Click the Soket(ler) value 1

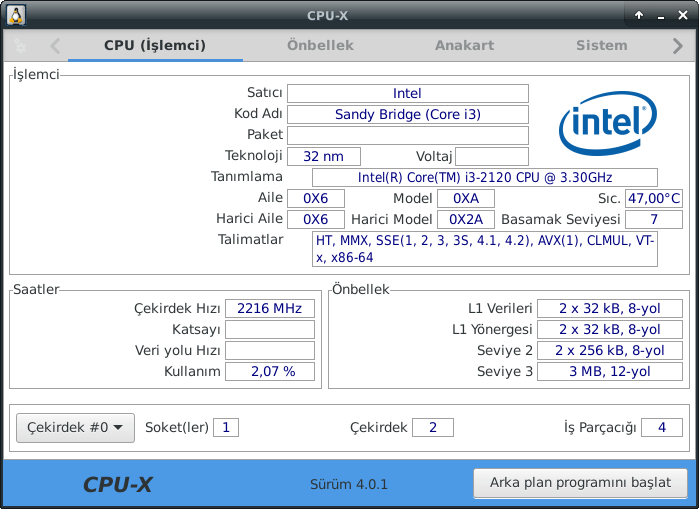click(226, 427)
